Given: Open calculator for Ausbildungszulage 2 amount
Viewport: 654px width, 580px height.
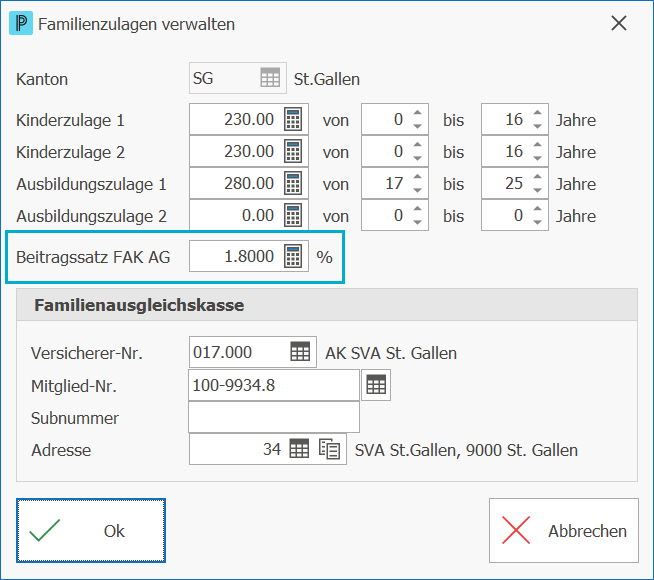Looking at the screenshot, I should pos(293,216).
